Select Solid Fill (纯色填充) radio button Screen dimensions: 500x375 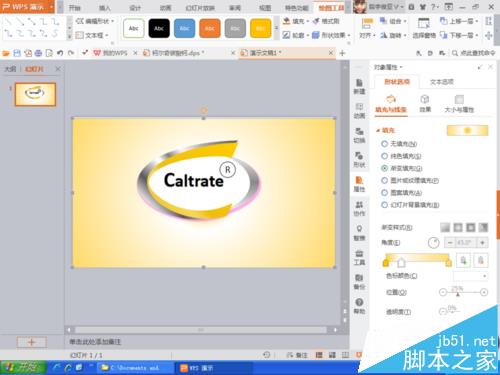[384, 156]
